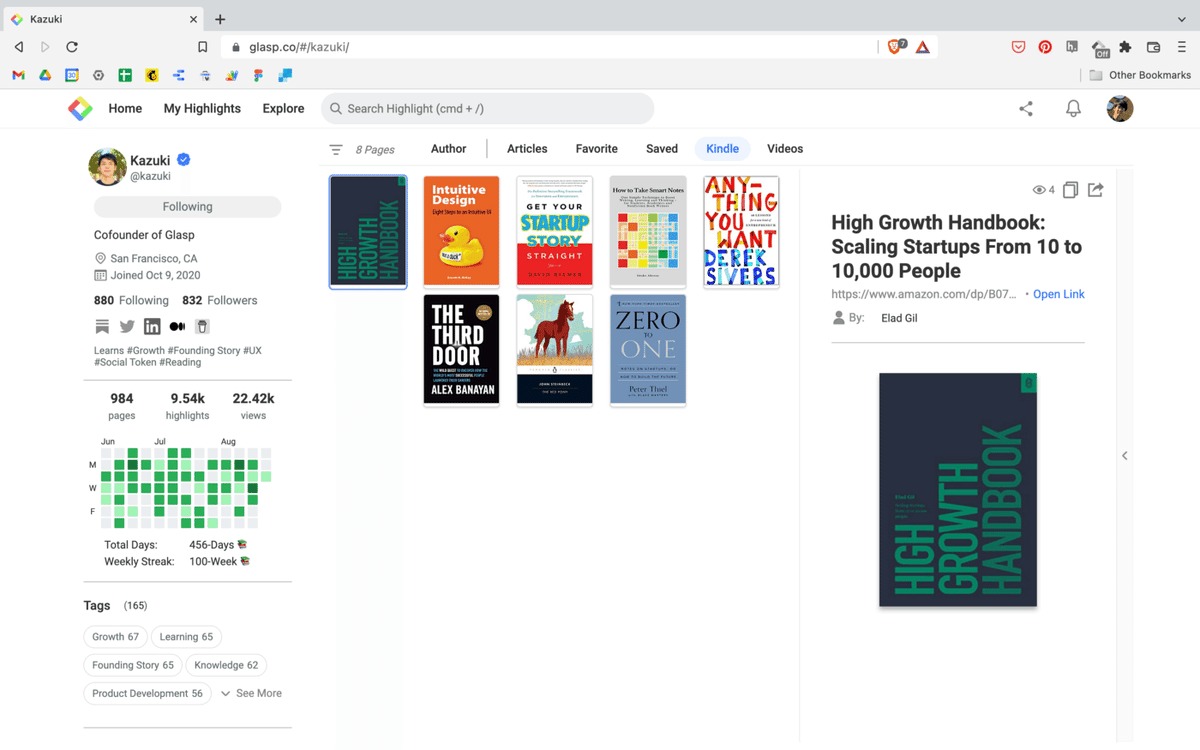Open the tab list dropdown arrow
1200x750 pixels.
coord(1182,19)
